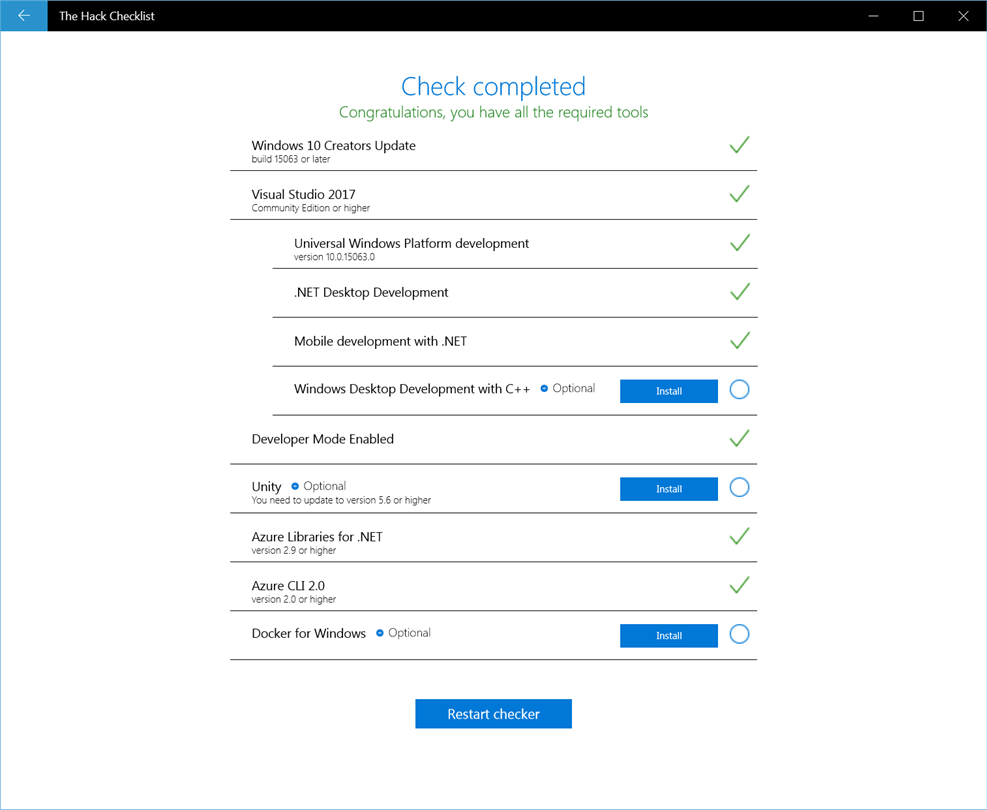Click Optional blue dot beside Docker for Windows
The height and width of the screenshot is (810, 987).
click(x=380, y=633)
